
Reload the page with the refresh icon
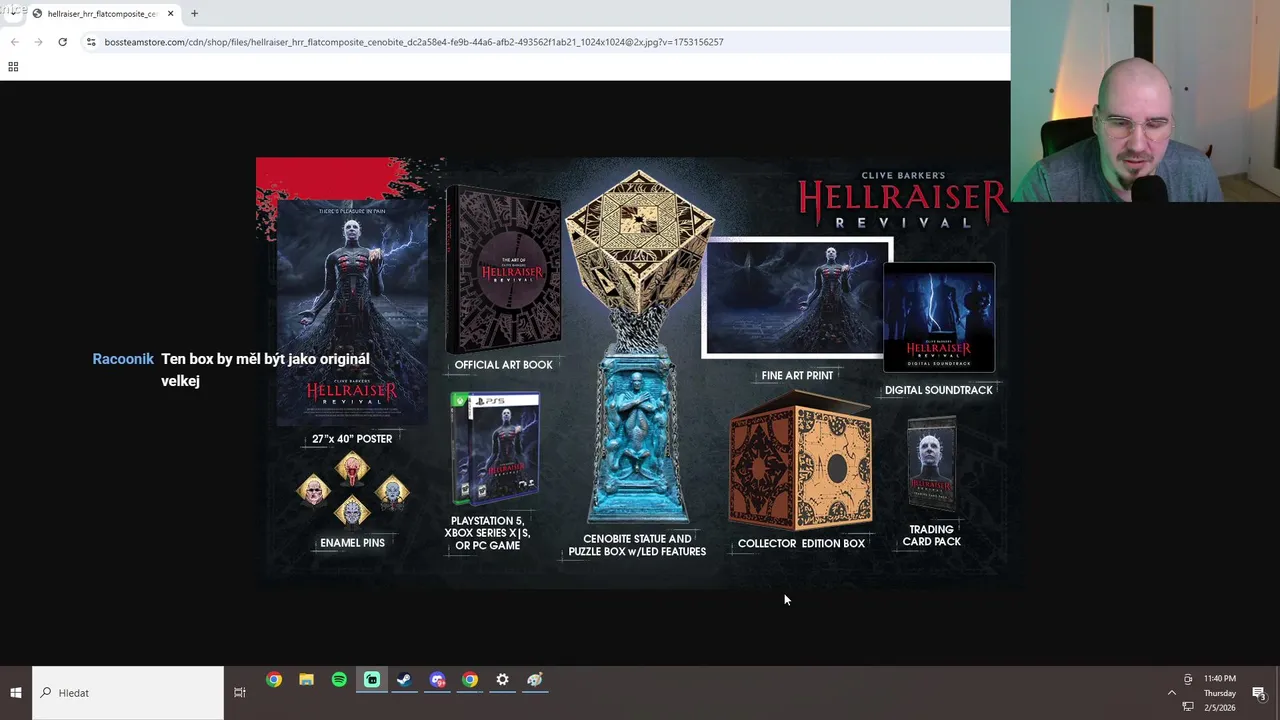(62, 42)
